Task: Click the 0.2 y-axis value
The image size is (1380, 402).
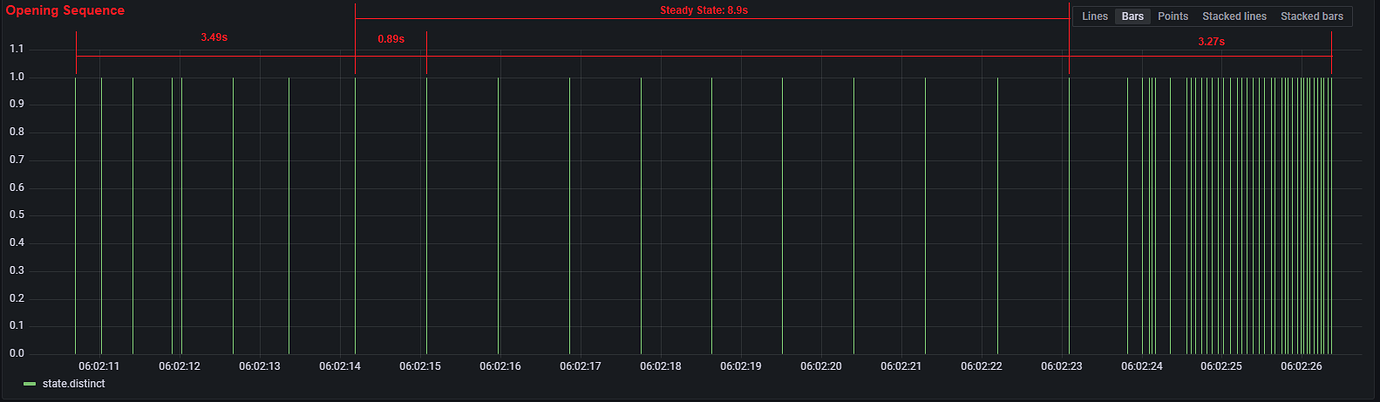Action: click(15, 298)
